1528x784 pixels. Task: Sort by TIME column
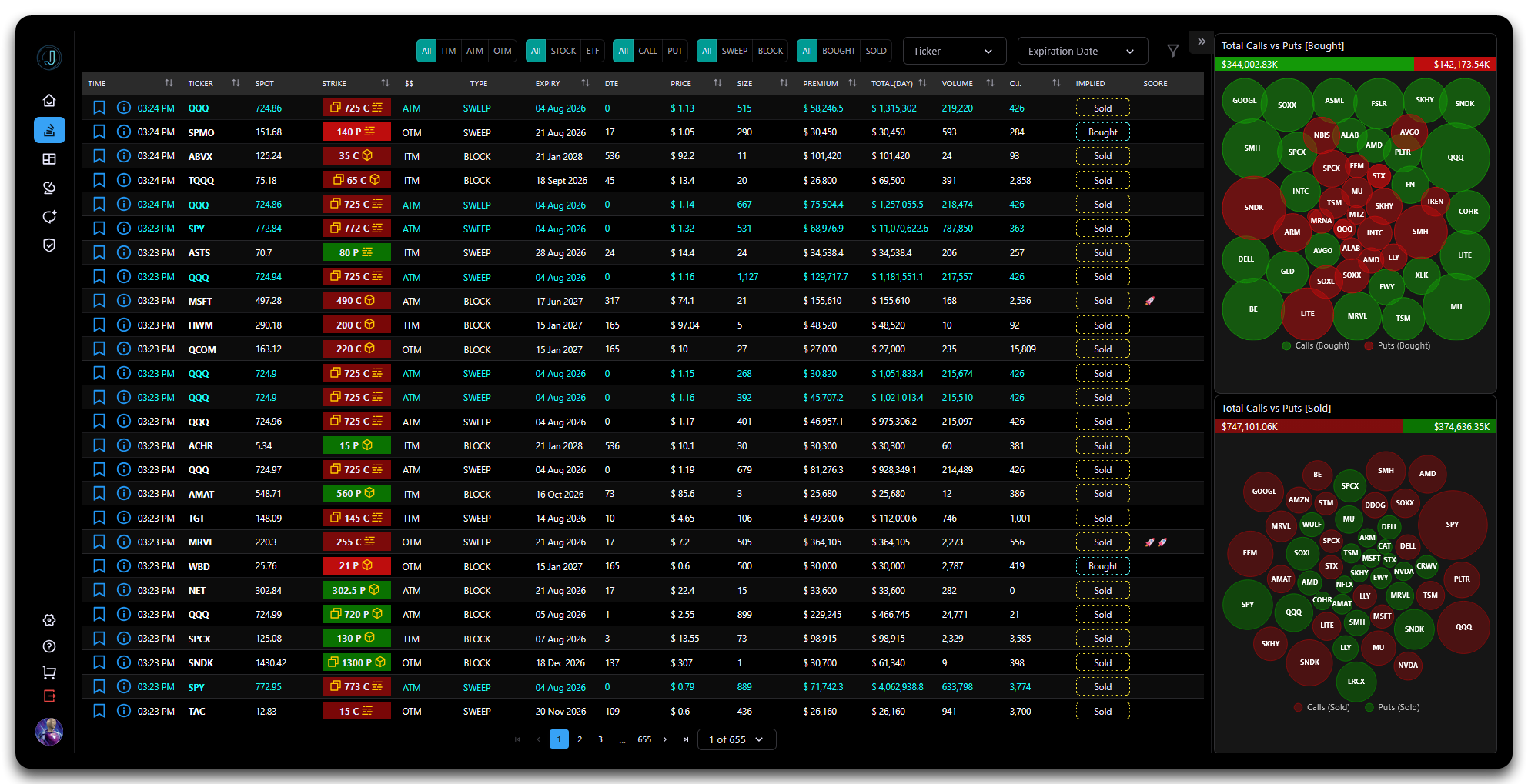[169, 83]
